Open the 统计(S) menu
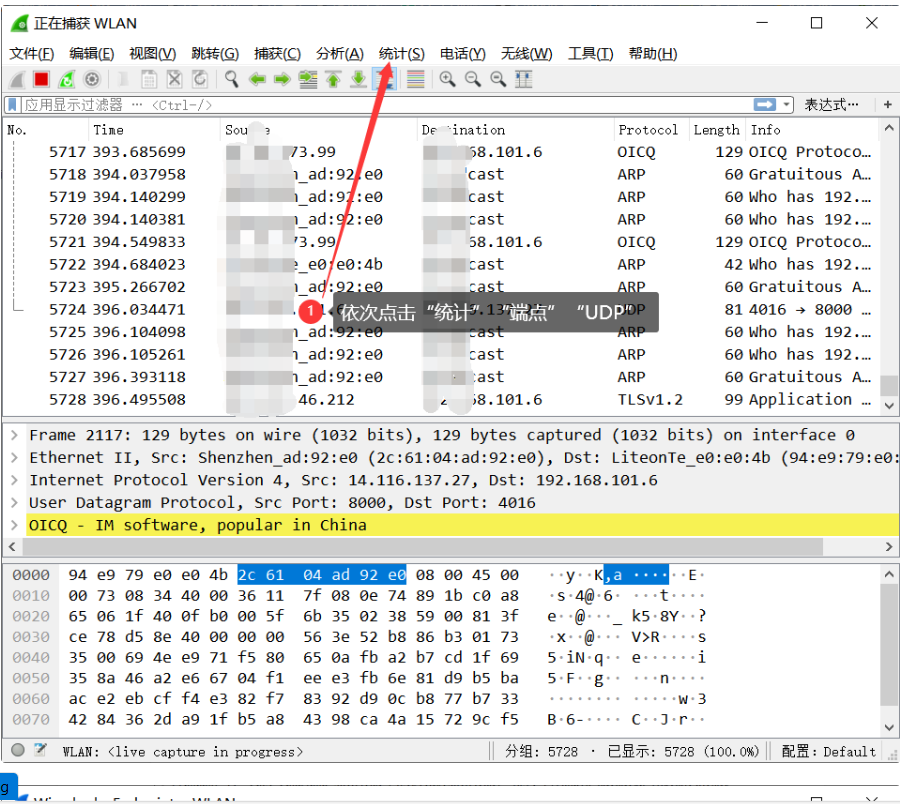Image resolution: width=900 pixels, height=804 pixels. point(402,53)
